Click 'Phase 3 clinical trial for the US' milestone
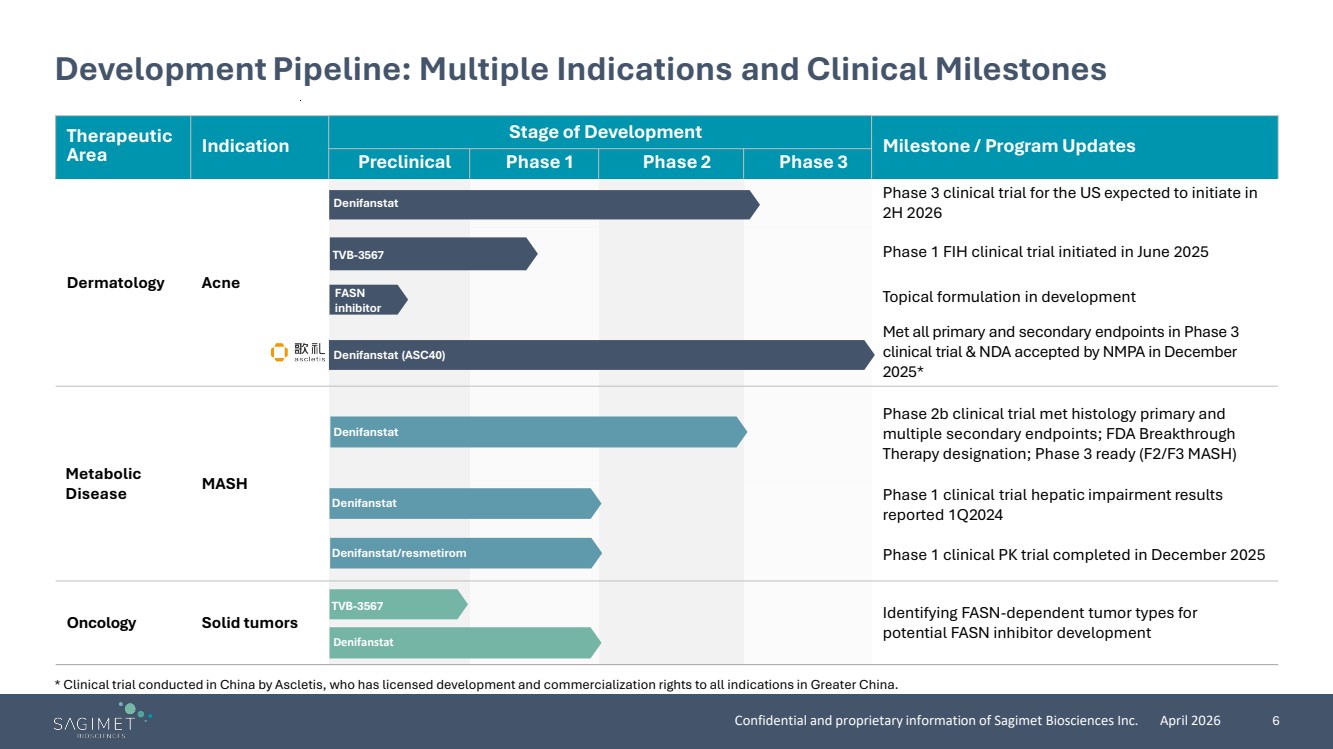1333x749 pixels. click(x=1070, y=203)
